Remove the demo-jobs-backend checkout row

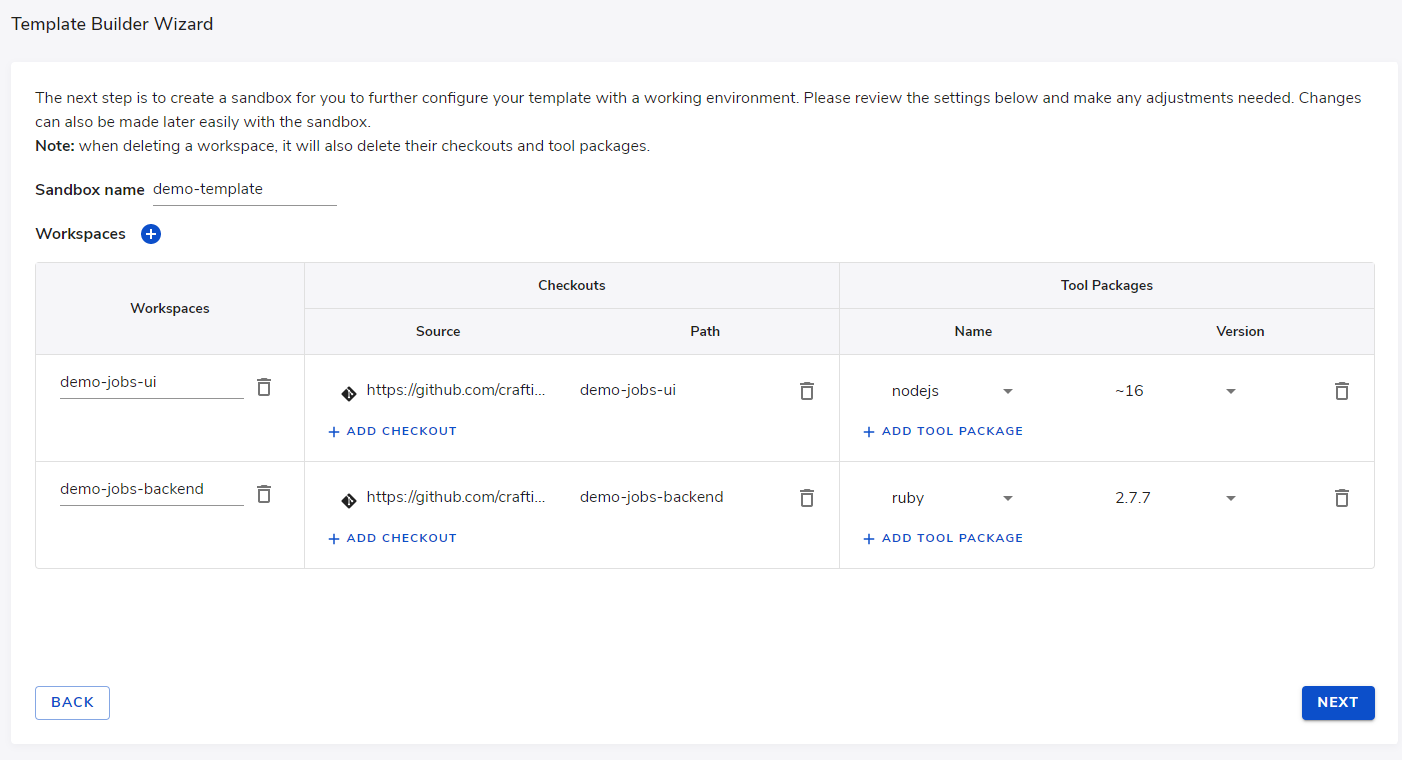click(x=807, y=498)
